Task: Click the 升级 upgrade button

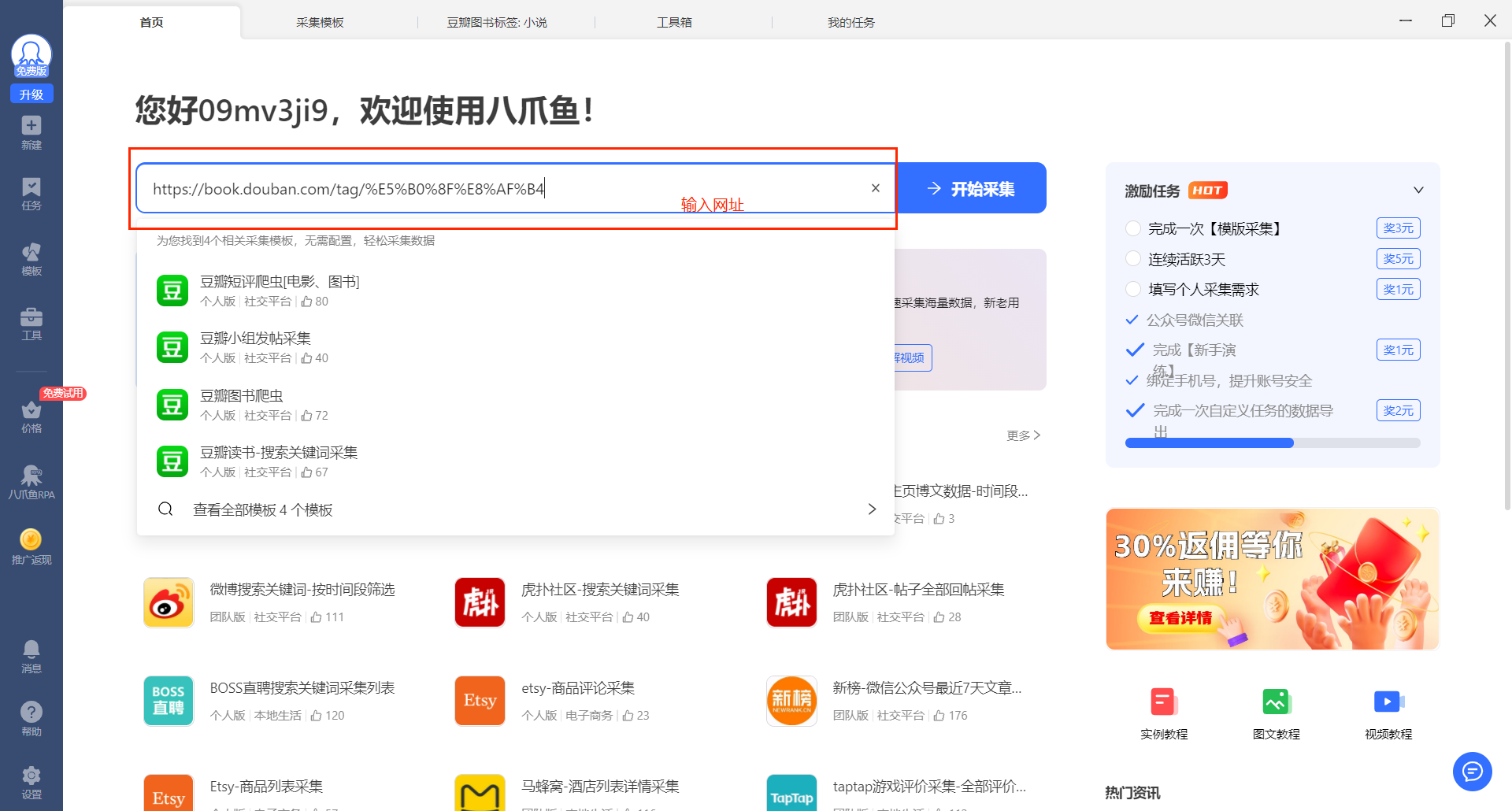Action: point(31,94)
